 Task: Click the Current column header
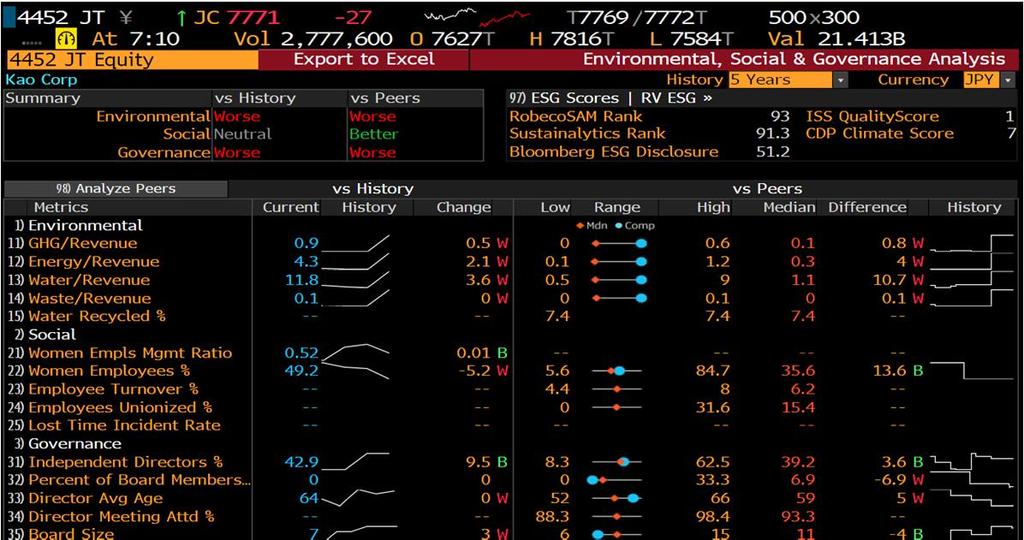pos(291,208)
